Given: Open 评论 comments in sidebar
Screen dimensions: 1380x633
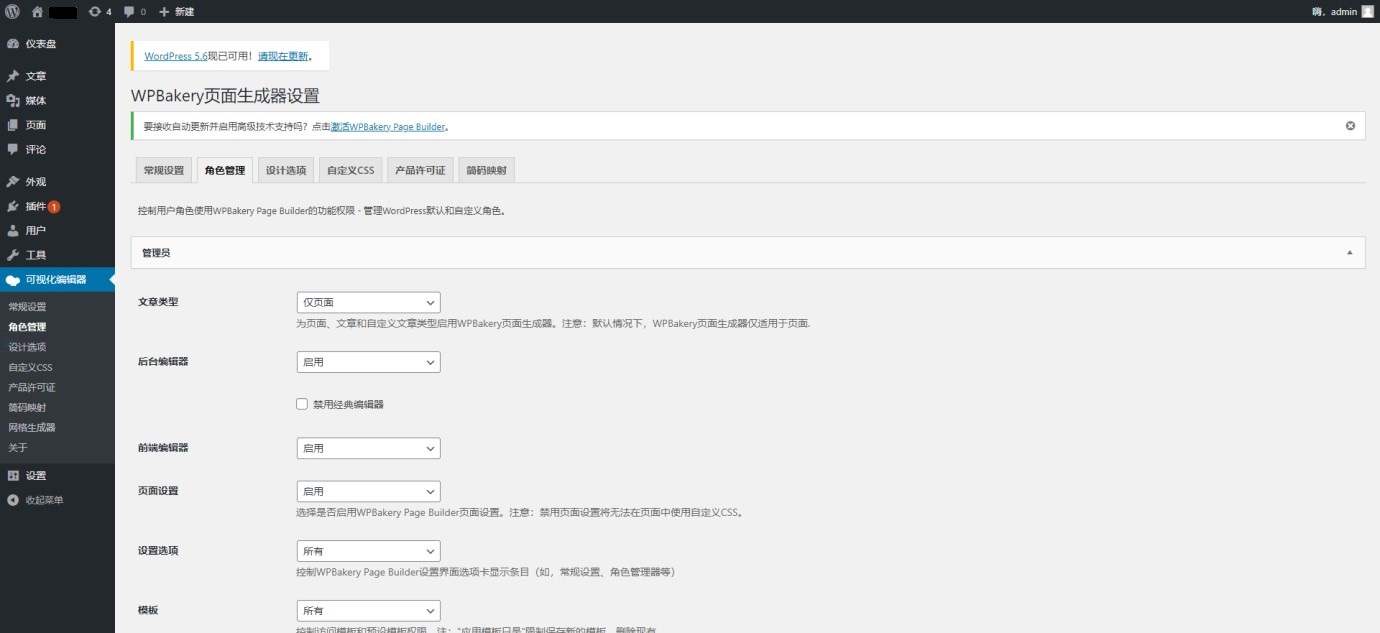Looking at the screenshot, I should click(57, 149).
